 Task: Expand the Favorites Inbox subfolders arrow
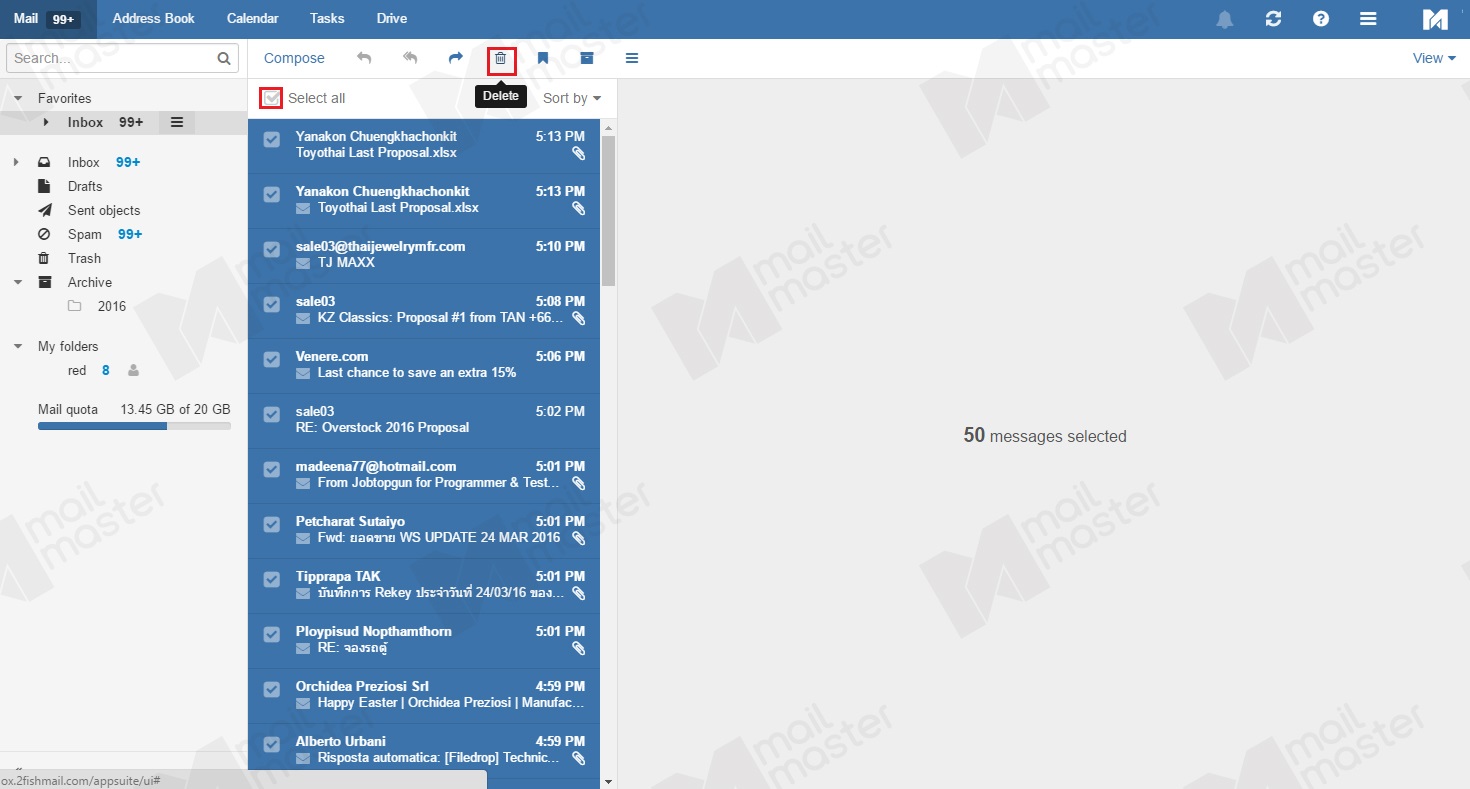click(46, 122)
